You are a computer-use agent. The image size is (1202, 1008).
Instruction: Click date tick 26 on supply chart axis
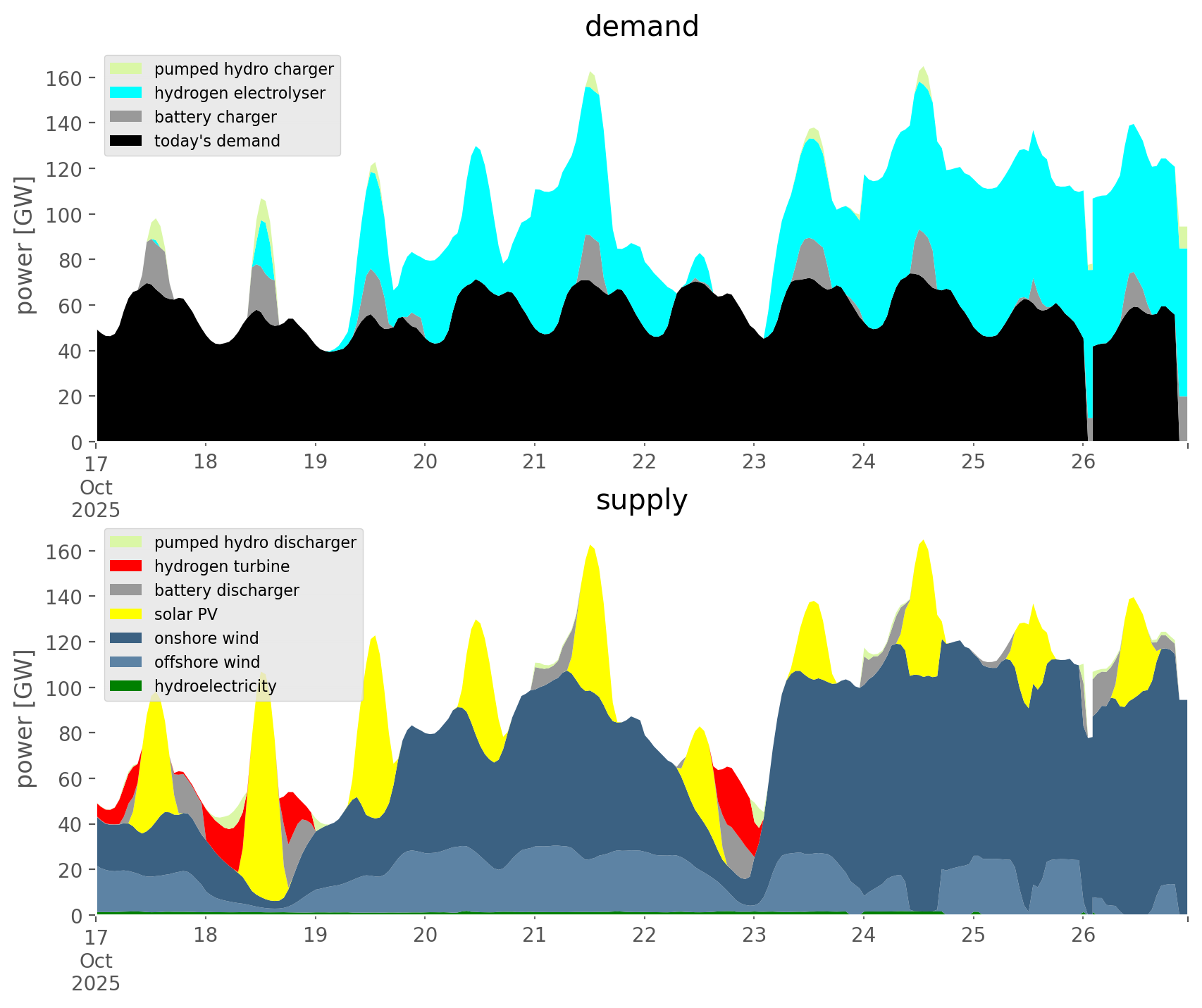tap(1083, 935)
